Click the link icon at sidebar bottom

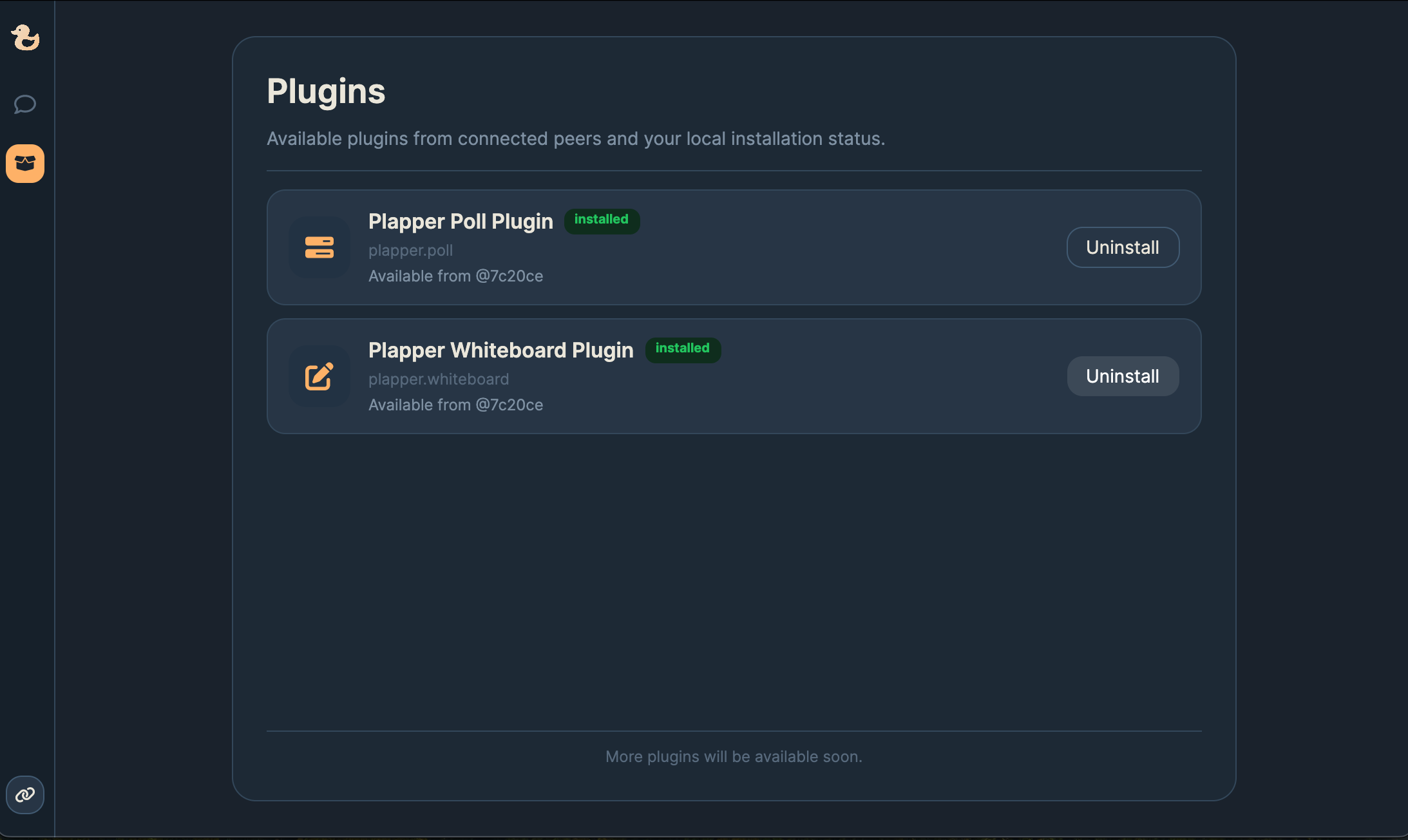(24, 795)
